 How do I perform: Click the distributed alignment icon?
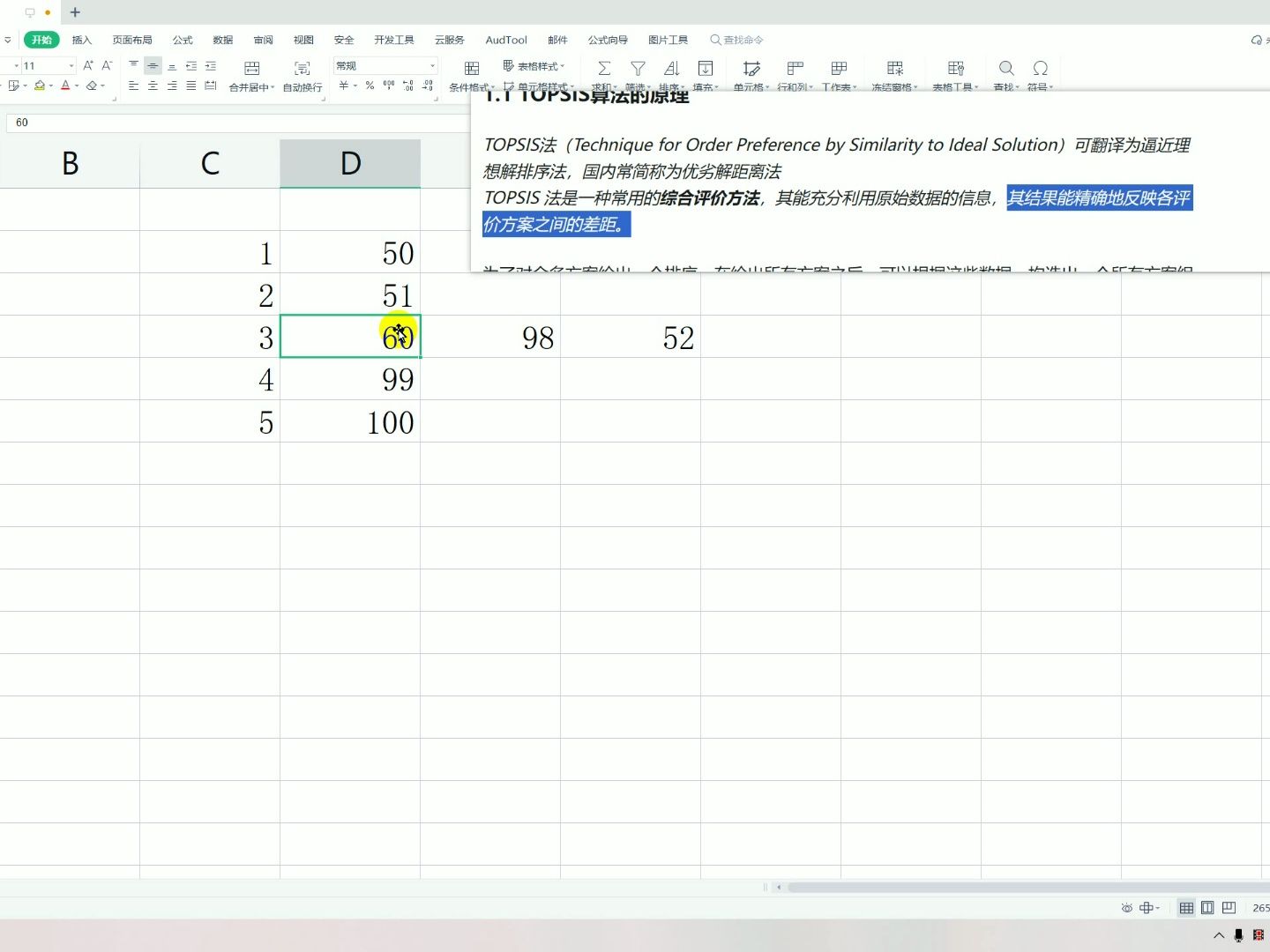point(211,86)
